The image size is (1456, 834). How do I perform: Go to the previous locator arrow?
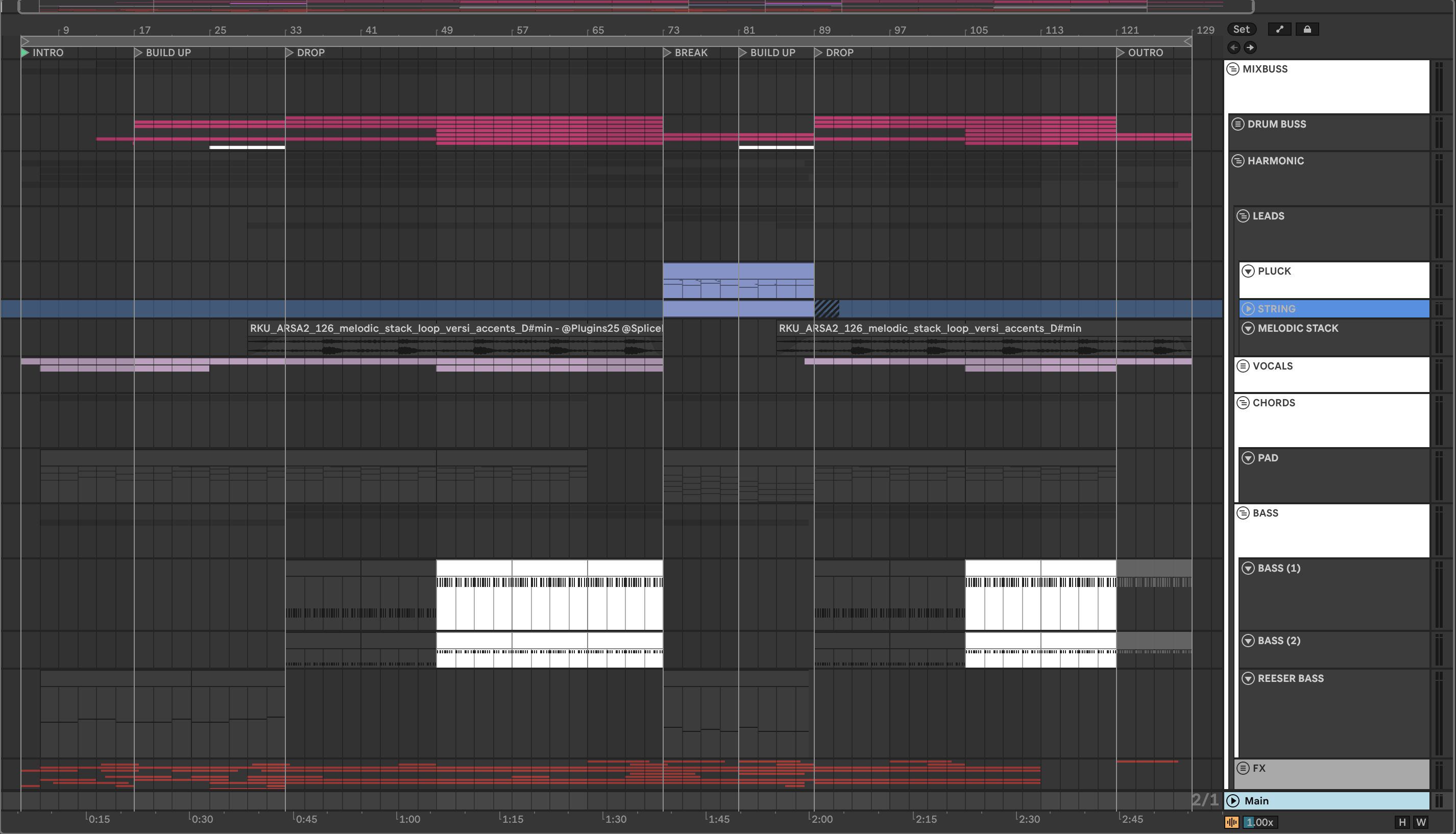[1234, 47]
